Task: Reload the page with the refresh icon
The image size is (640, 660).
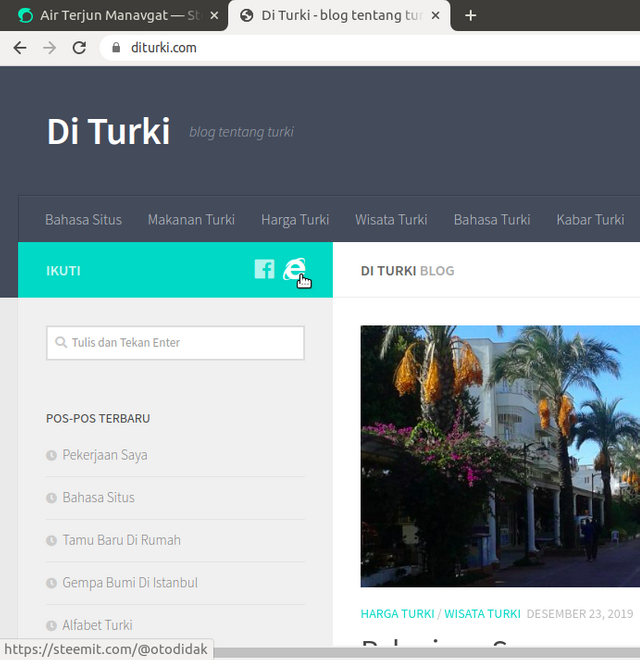Action: pyautogui.click(x=79, y=48)
